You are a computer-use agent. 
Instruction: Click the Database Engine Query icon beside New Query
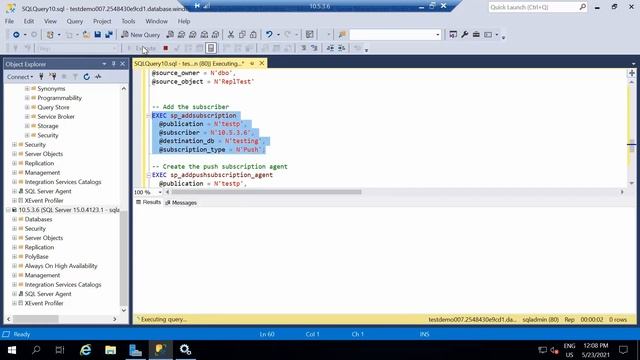[170, 35]
